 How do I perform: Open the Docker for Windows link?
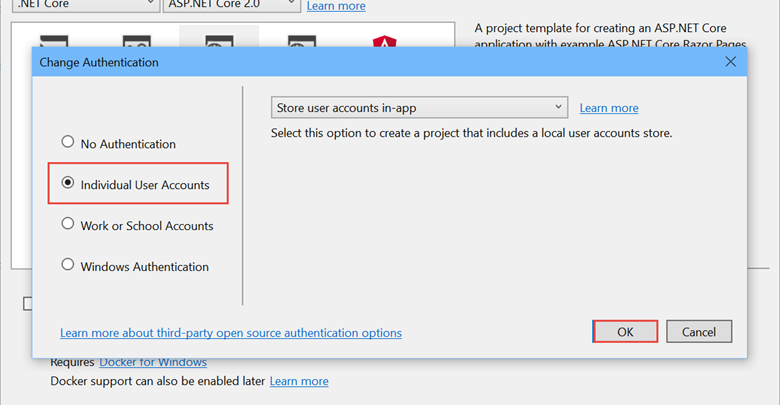[x=153, y=363]
